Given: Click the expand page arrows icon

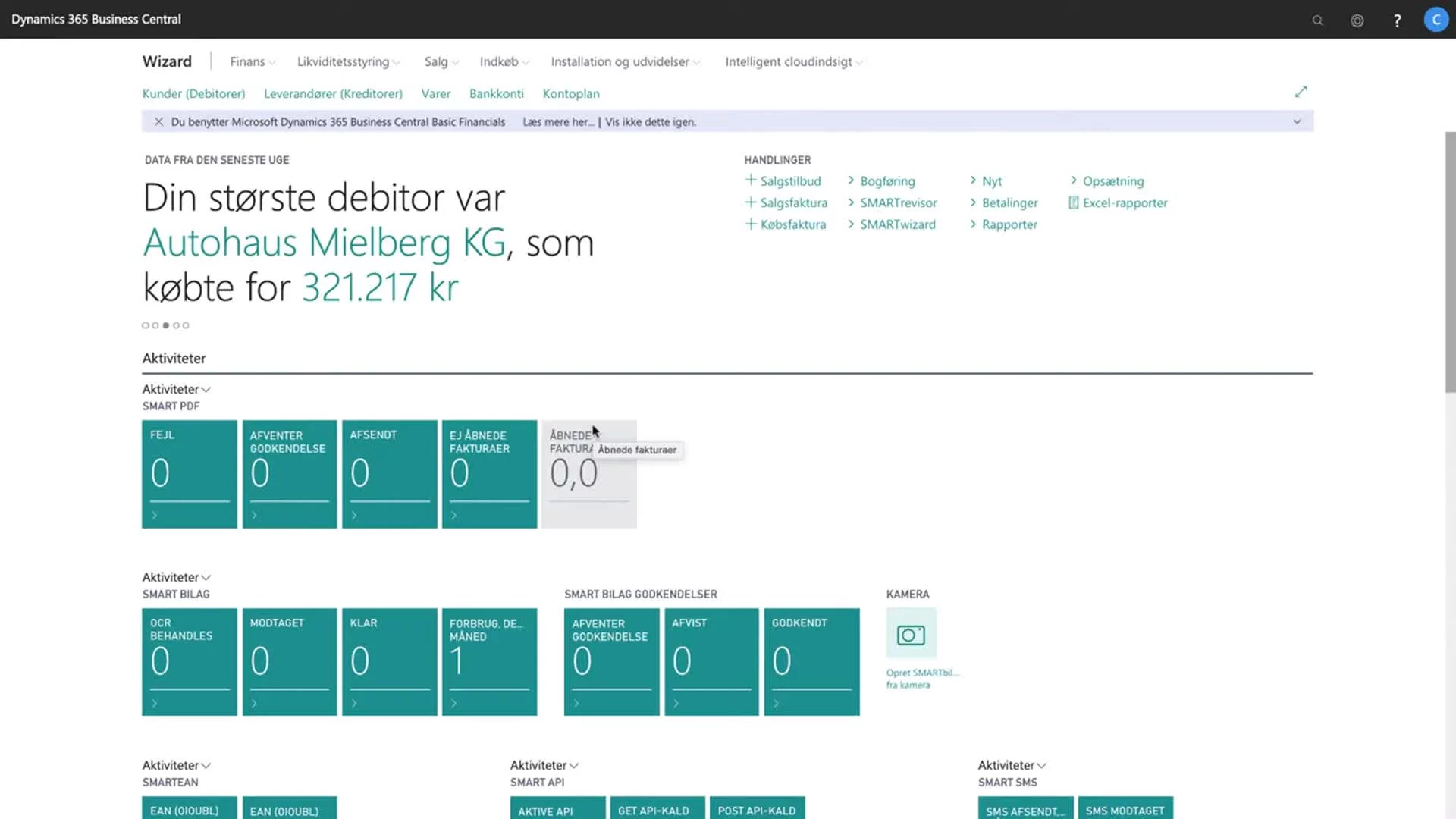Looking at the screenshot, I should pos(1301,92).
